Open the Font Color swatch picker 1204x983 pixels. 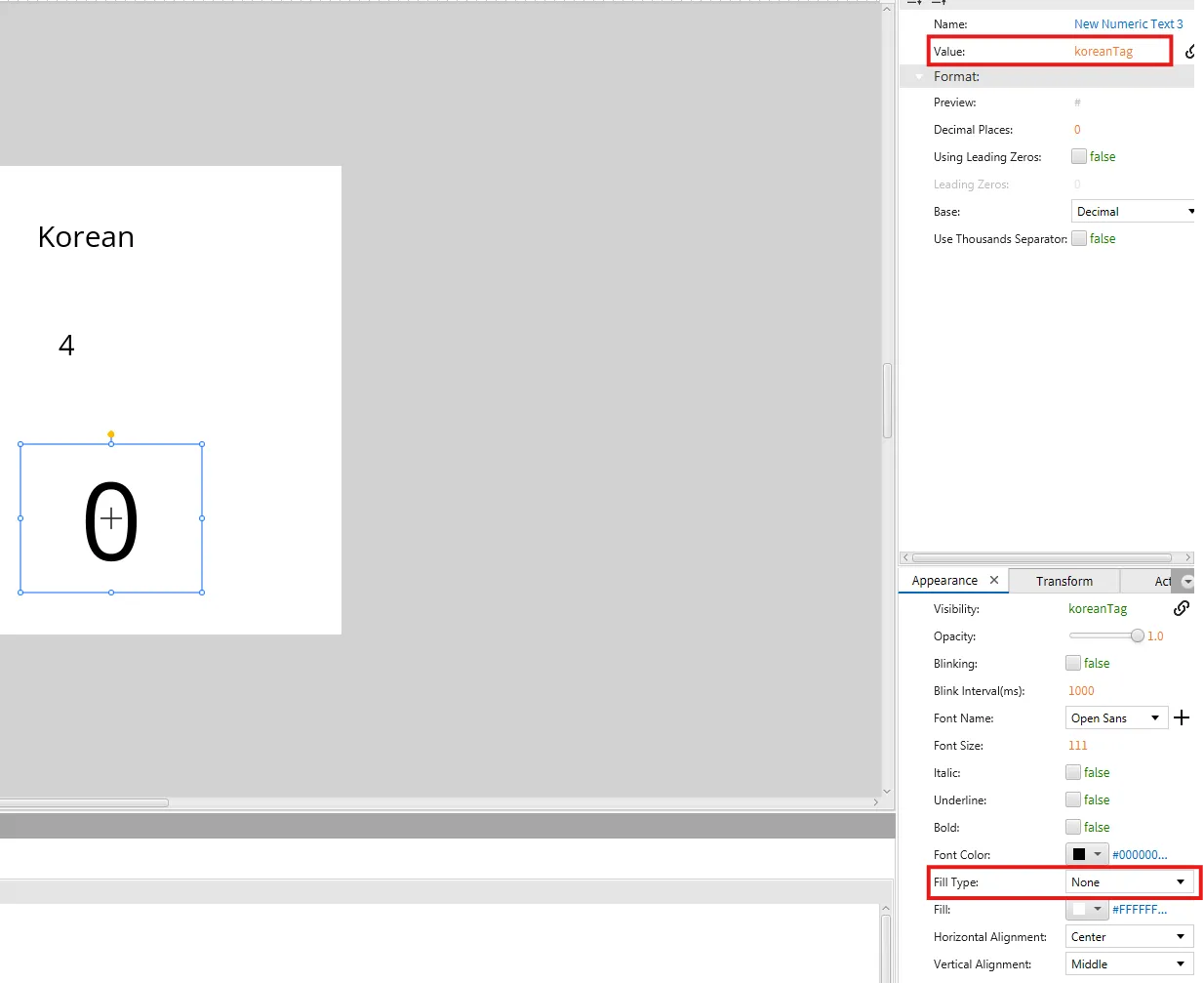[x=1087, y=855]
